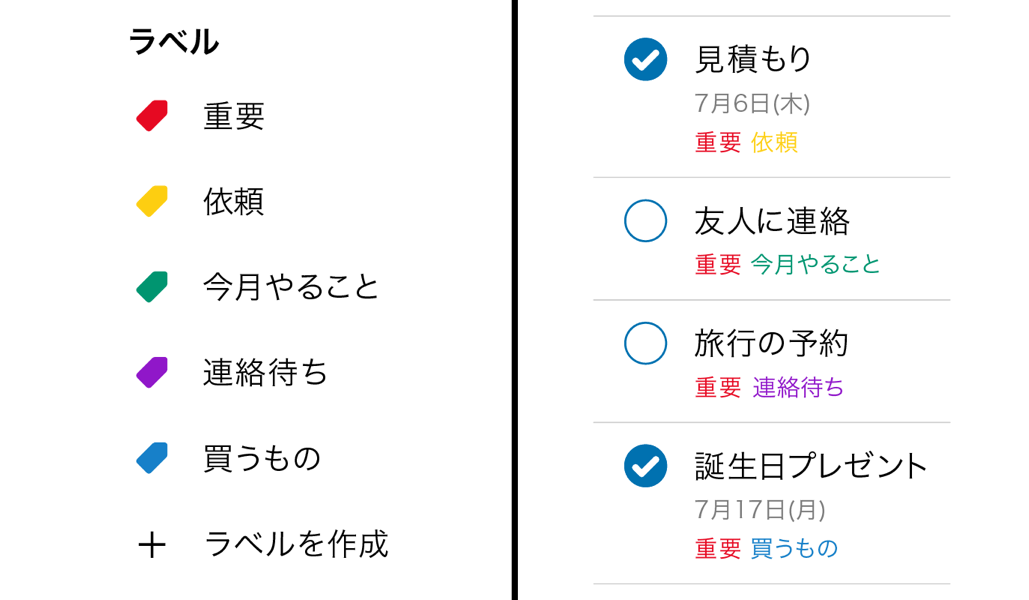Mark 友人に連絡 as complete
The height and width of the screenshot is (600, 1029).
tap(645, 222)
